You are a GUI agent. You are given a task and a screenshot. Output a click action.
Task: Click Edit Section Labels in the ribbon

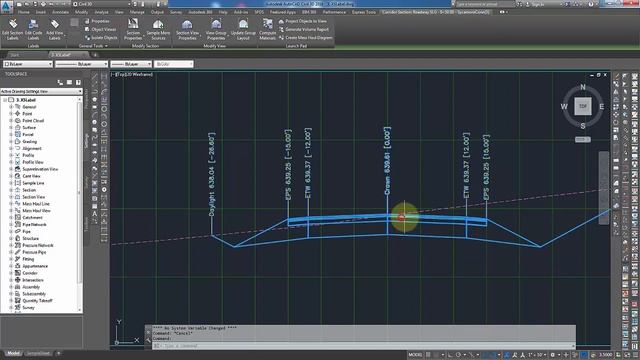[13, 29]
